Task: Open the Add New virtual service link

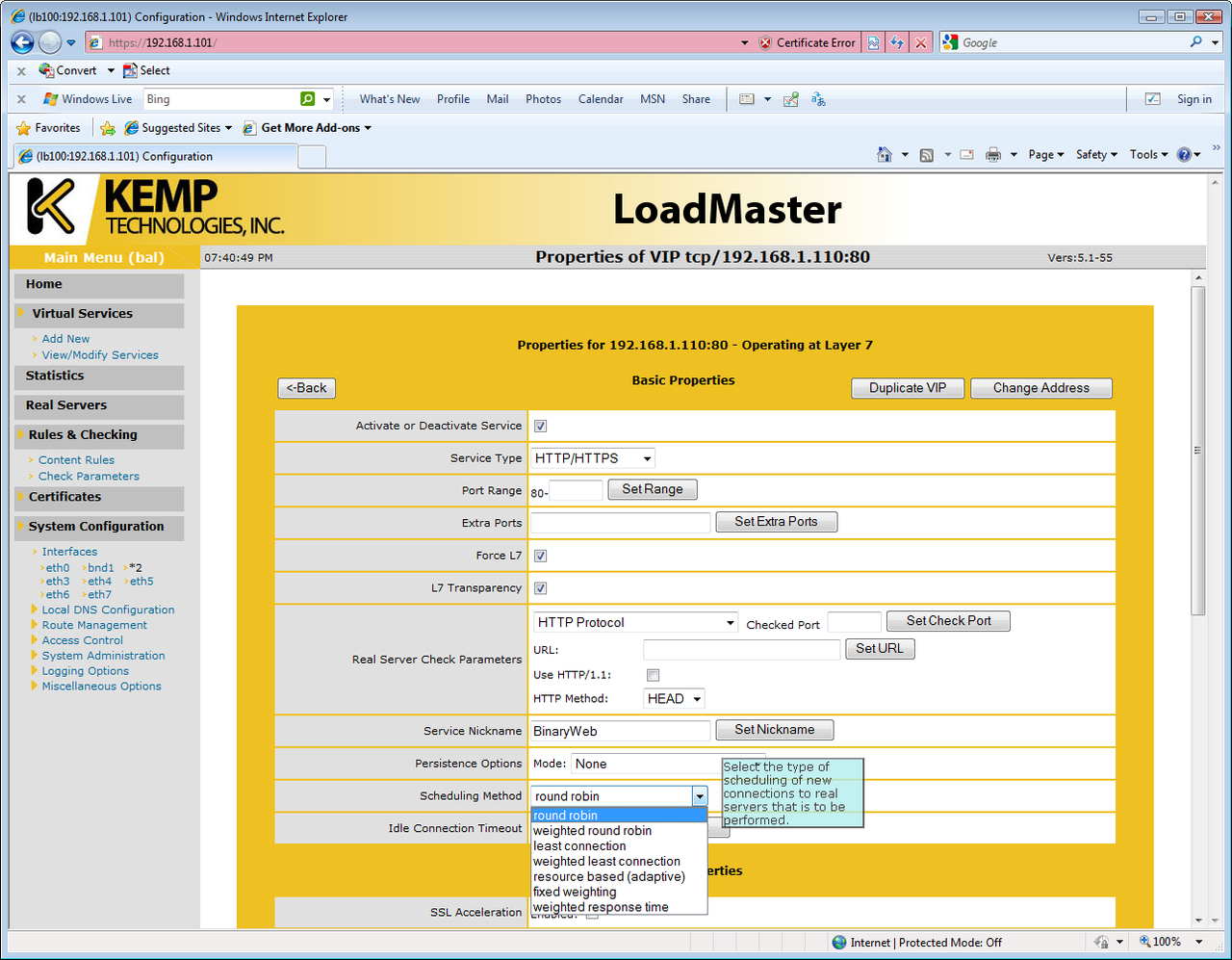Action: (x=65, y=339)
